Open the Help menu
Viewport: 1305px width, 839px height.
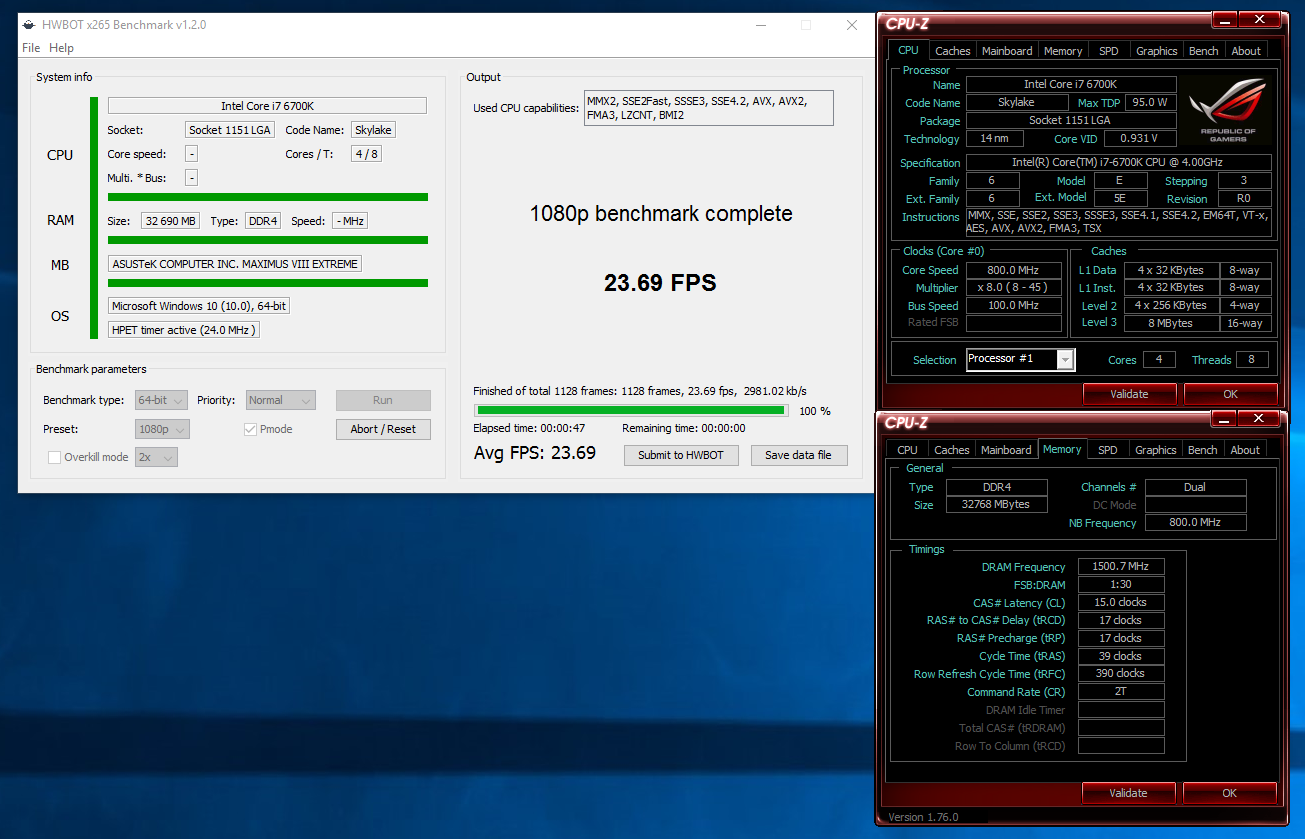coord(61,48)
